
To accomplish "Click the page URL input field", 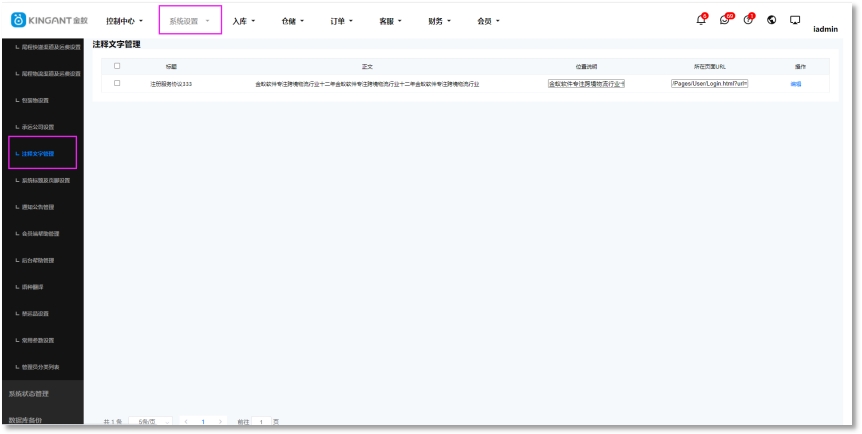I will click(x=710, y=84).
